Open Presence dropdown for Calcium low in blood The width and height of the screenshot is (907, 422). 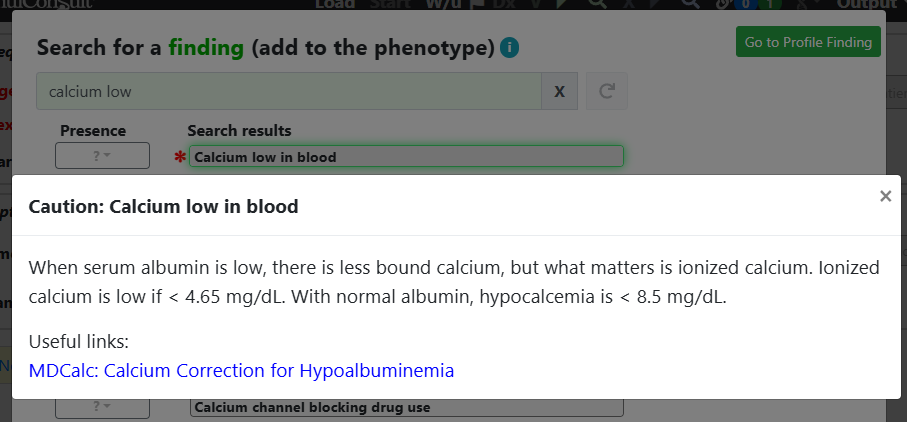(102, 156)
